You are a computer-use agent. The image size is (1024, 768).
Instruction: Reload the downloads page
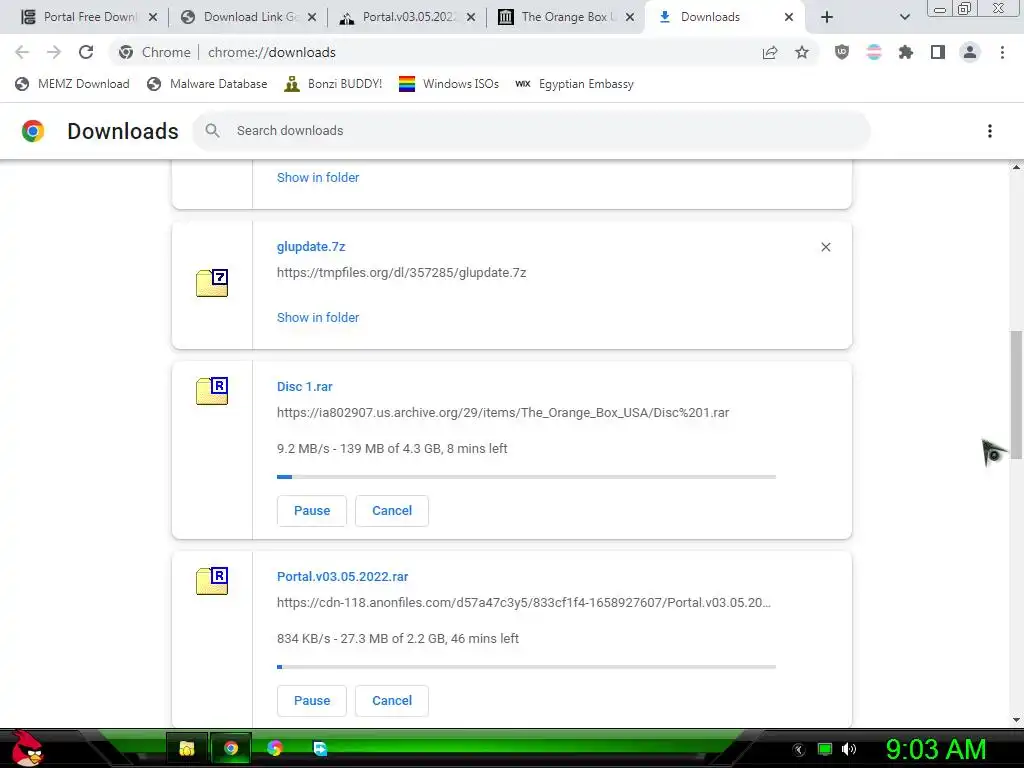86,52
